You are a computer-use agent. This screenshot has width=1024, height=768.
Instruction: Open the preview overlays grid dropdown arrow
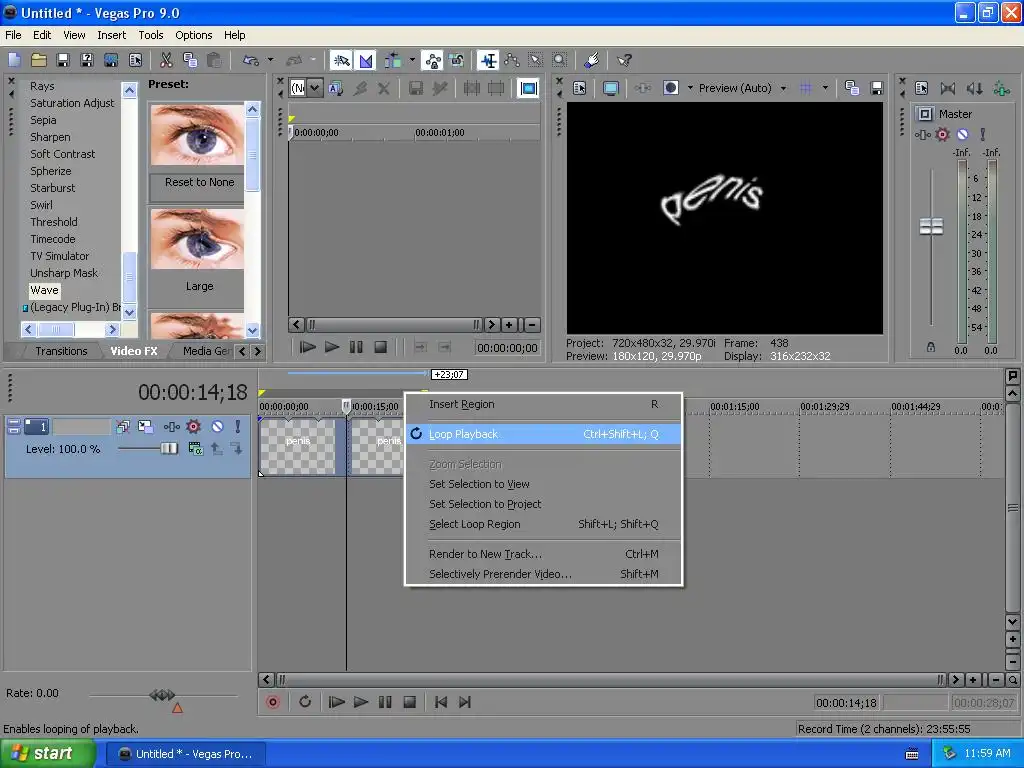pos(825,88)
